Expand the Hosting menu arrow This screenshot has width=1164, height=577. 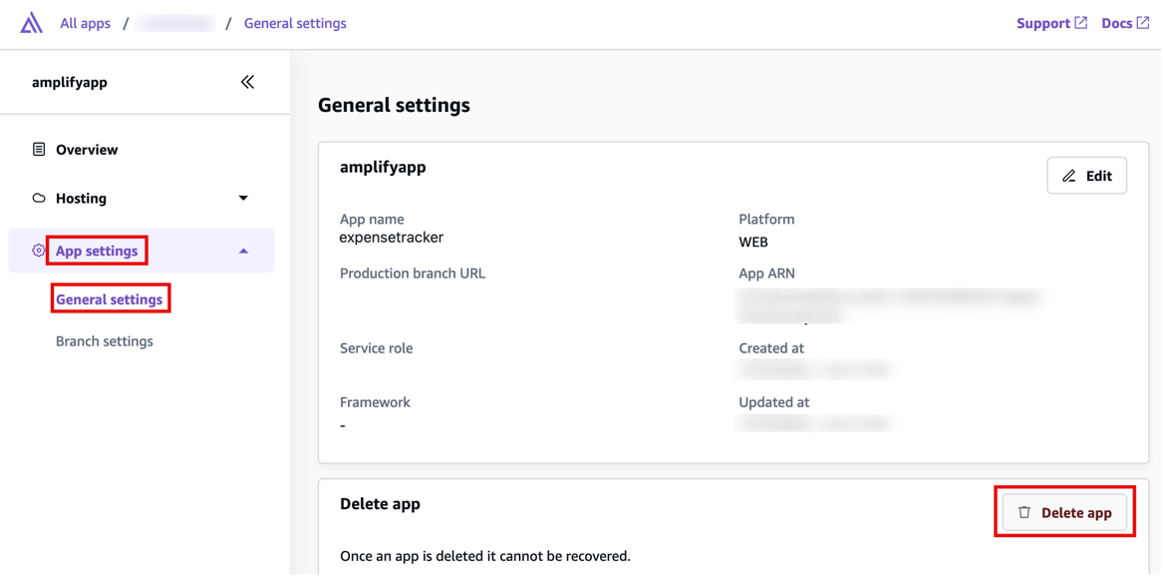[243, 198]
